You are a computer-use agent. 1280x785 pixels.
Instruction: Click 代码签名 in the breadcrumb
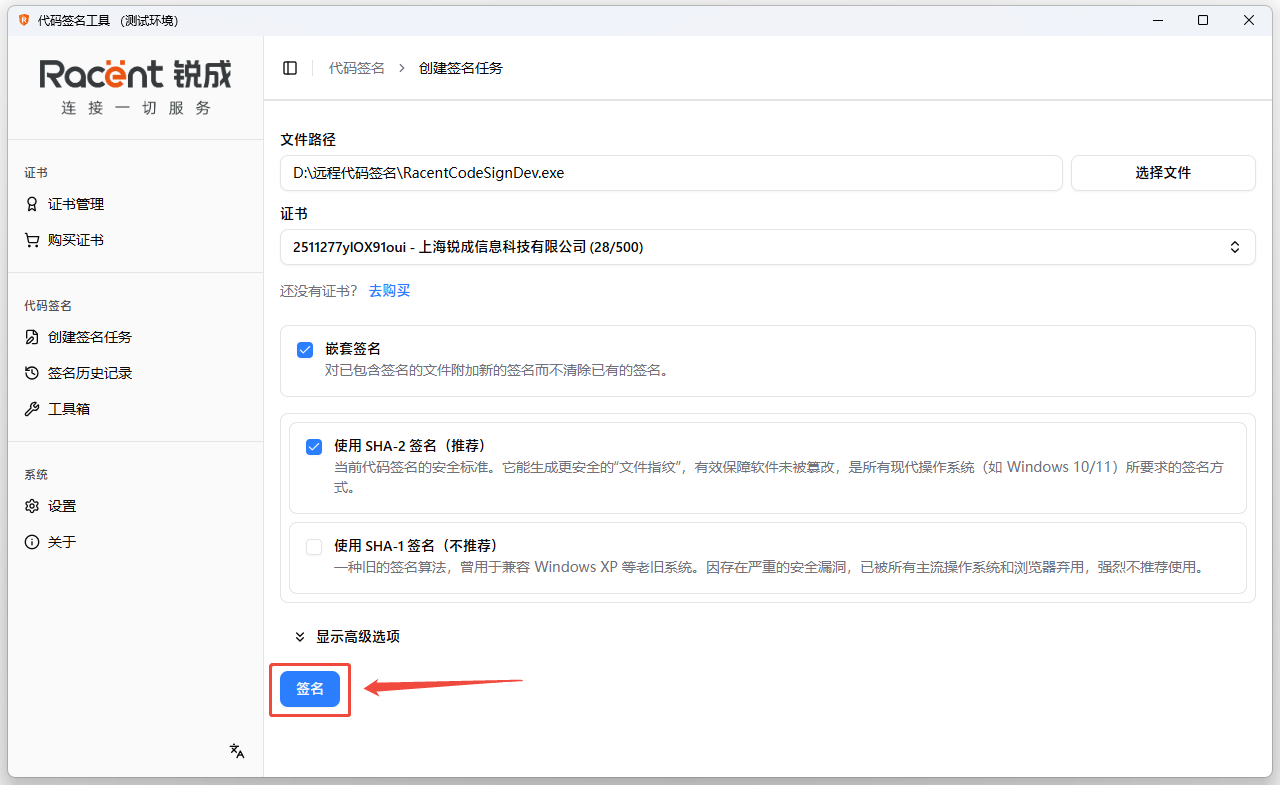click(356, 67)
